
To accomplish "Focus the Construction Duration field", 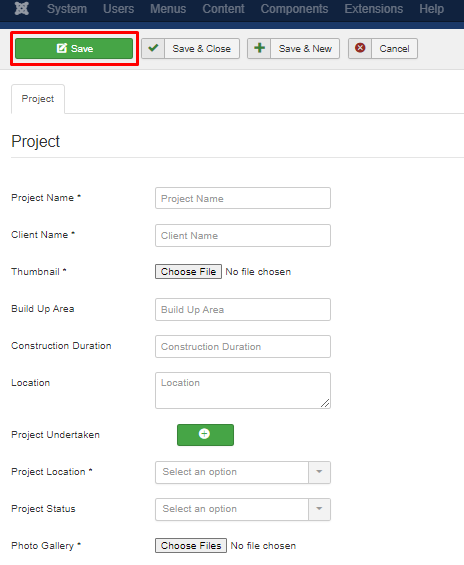I will click(243, 346).
